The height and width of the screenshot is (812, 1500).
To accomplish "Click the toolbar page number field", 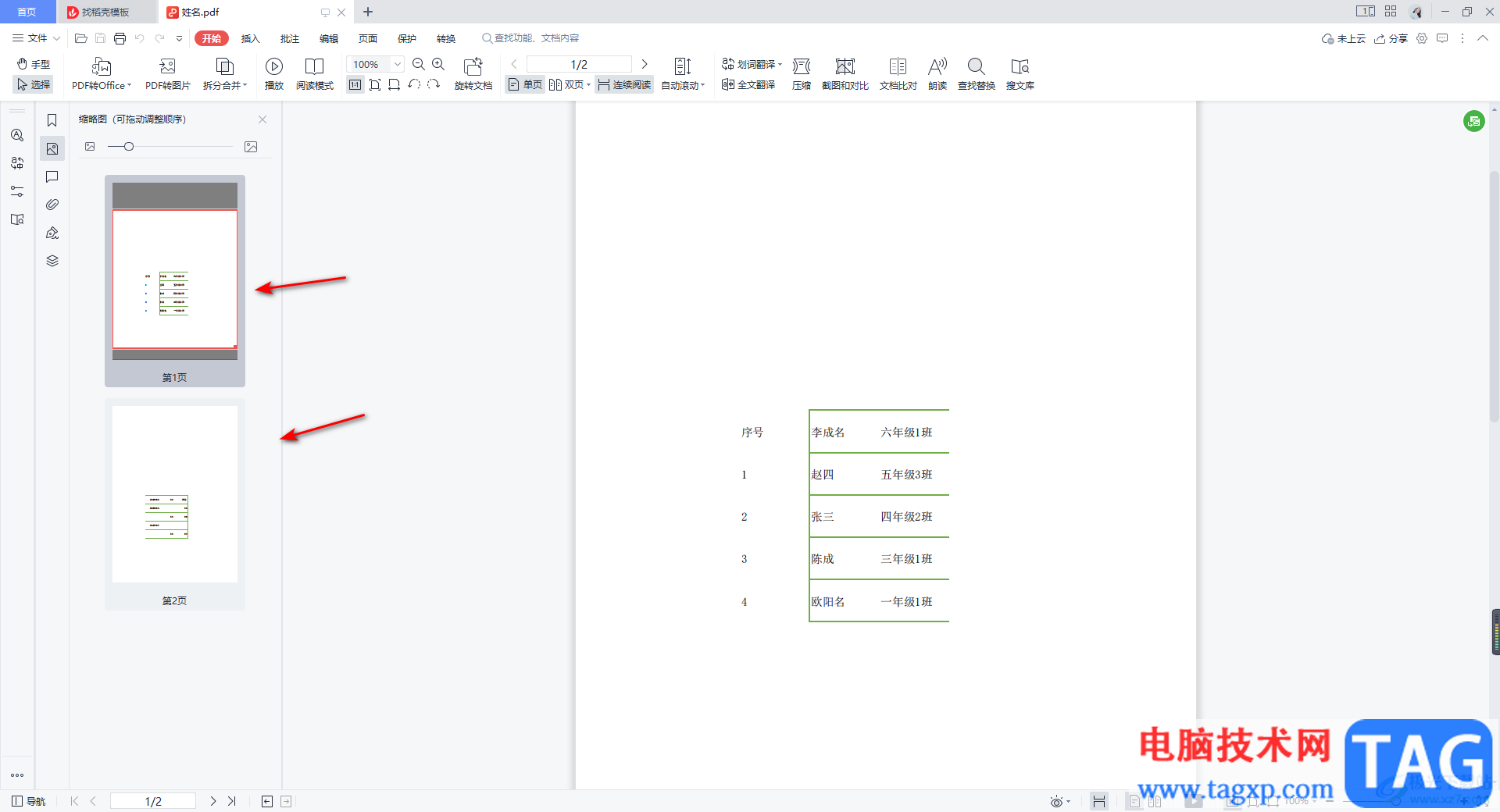I will tap(579, 64).
